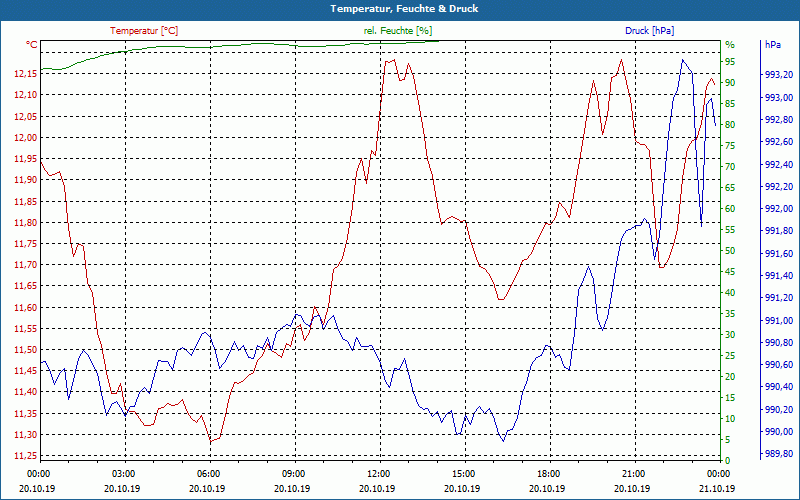Click the '65' humidity axis value
Screen dimensions: 800x500
tap(730, 188)
